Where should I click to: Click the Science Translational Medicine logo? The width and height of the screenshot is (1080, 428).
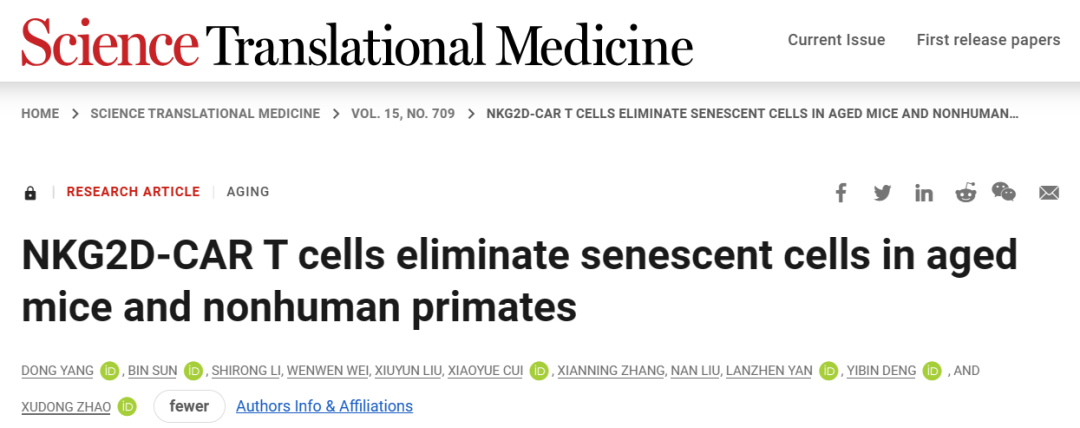(x=357, y=44)
